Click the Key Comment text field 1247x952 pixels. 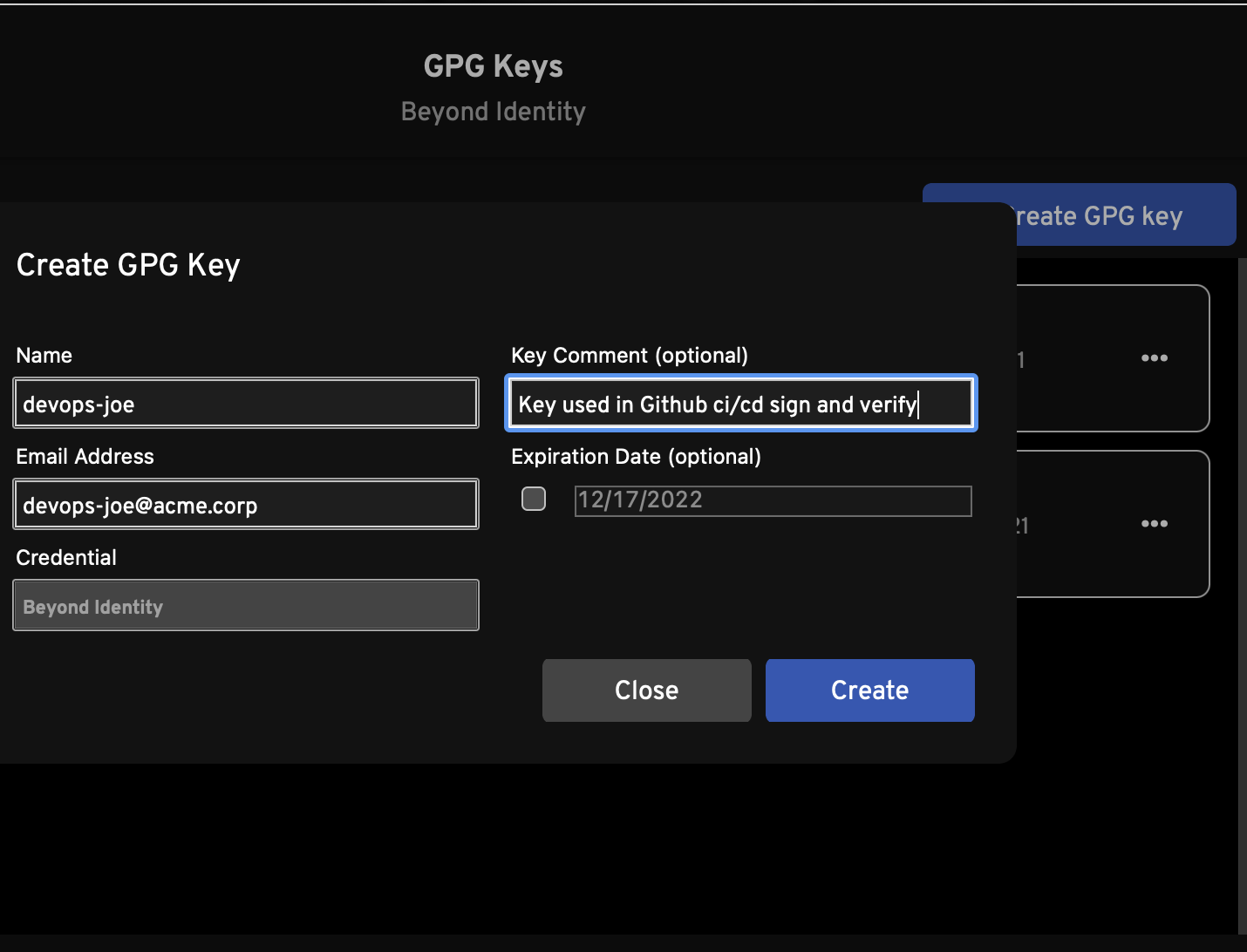click(740, 404)
